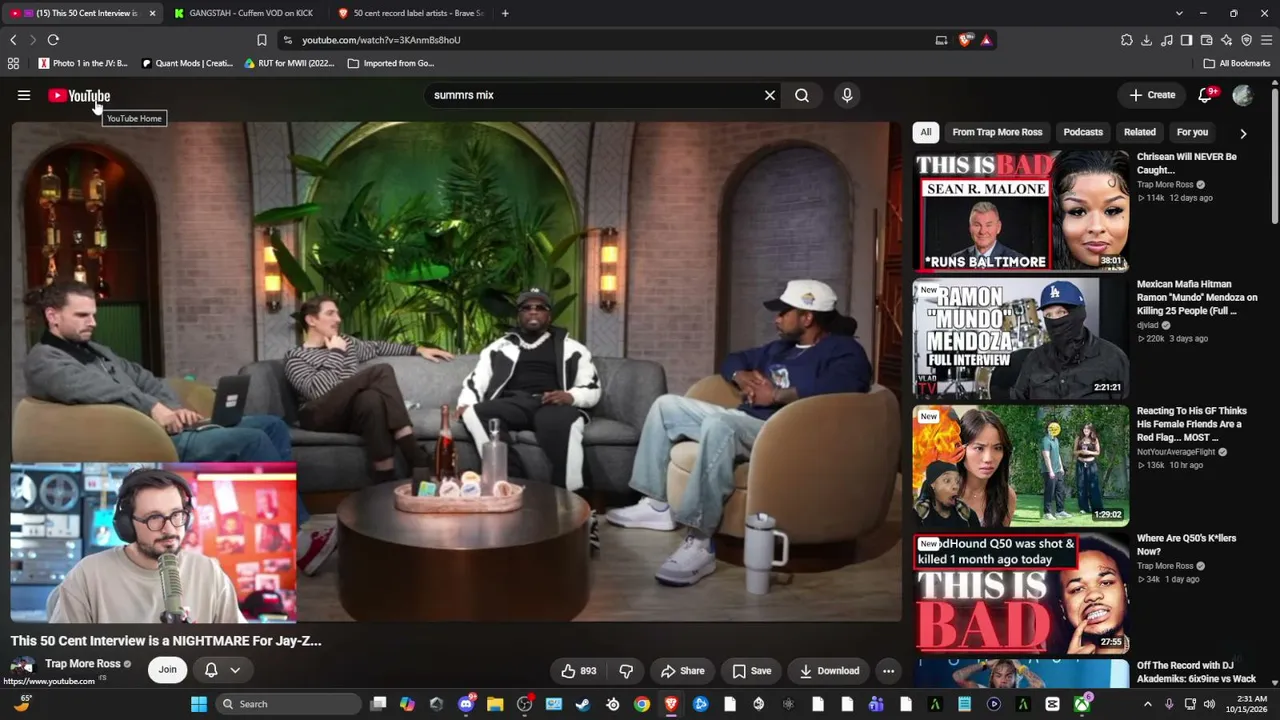Reload the page in browser toolbar
This screenshot has height=720, width=1280.
(53, 40)
